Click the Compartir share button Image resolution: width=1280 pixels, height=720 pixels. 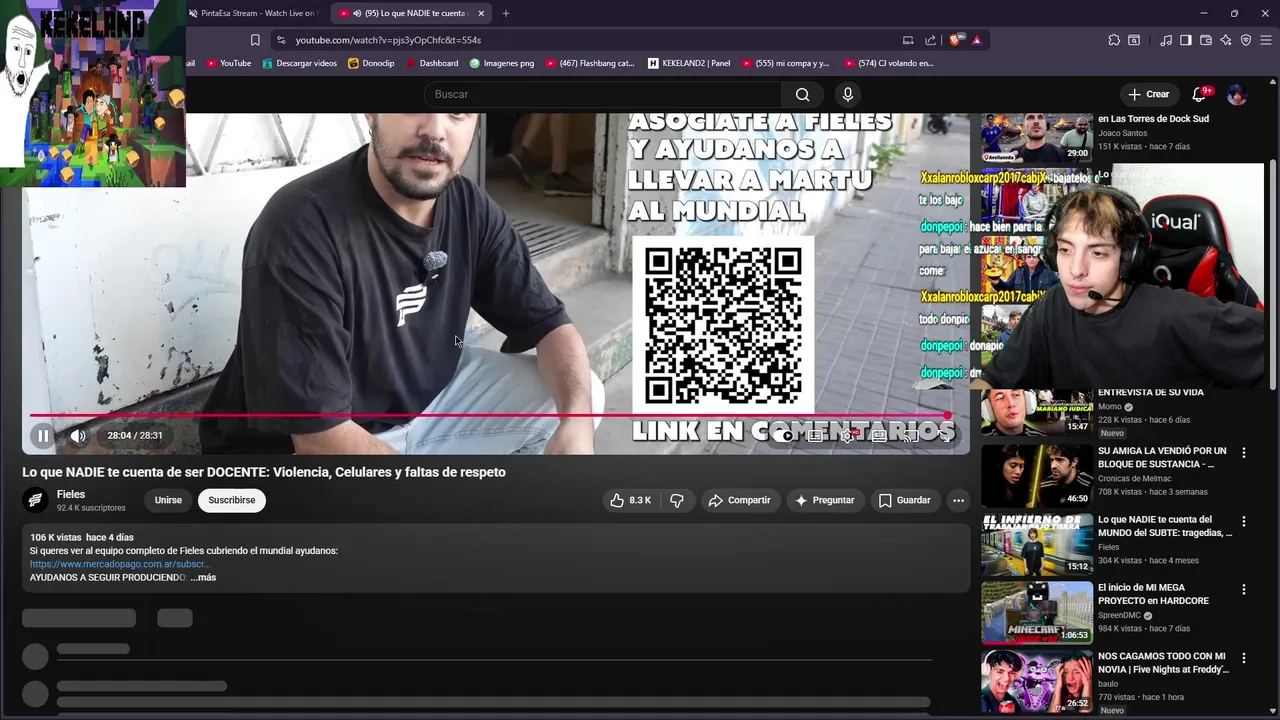tap(739, 500)
